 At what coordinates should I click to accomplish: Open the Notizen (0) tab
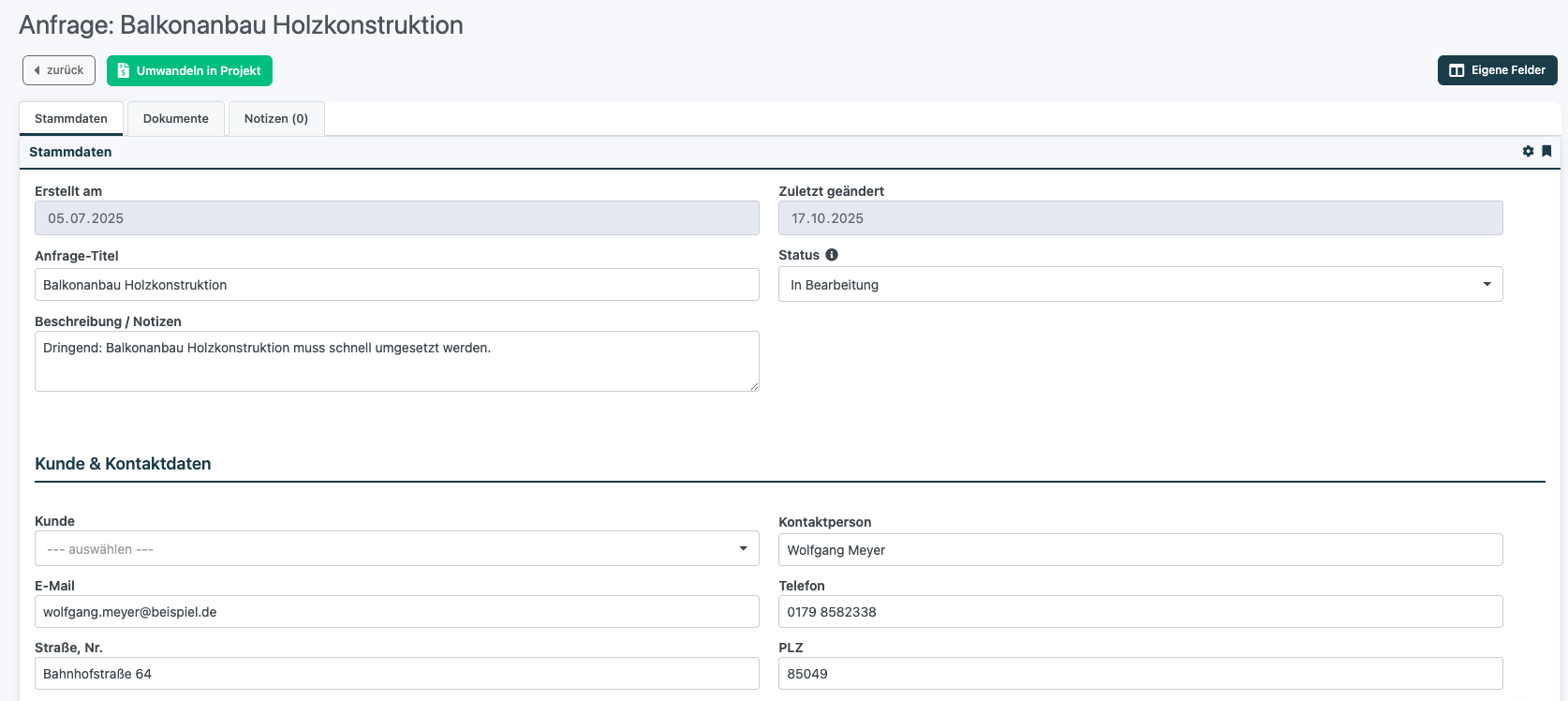click(x=276, y=119)
